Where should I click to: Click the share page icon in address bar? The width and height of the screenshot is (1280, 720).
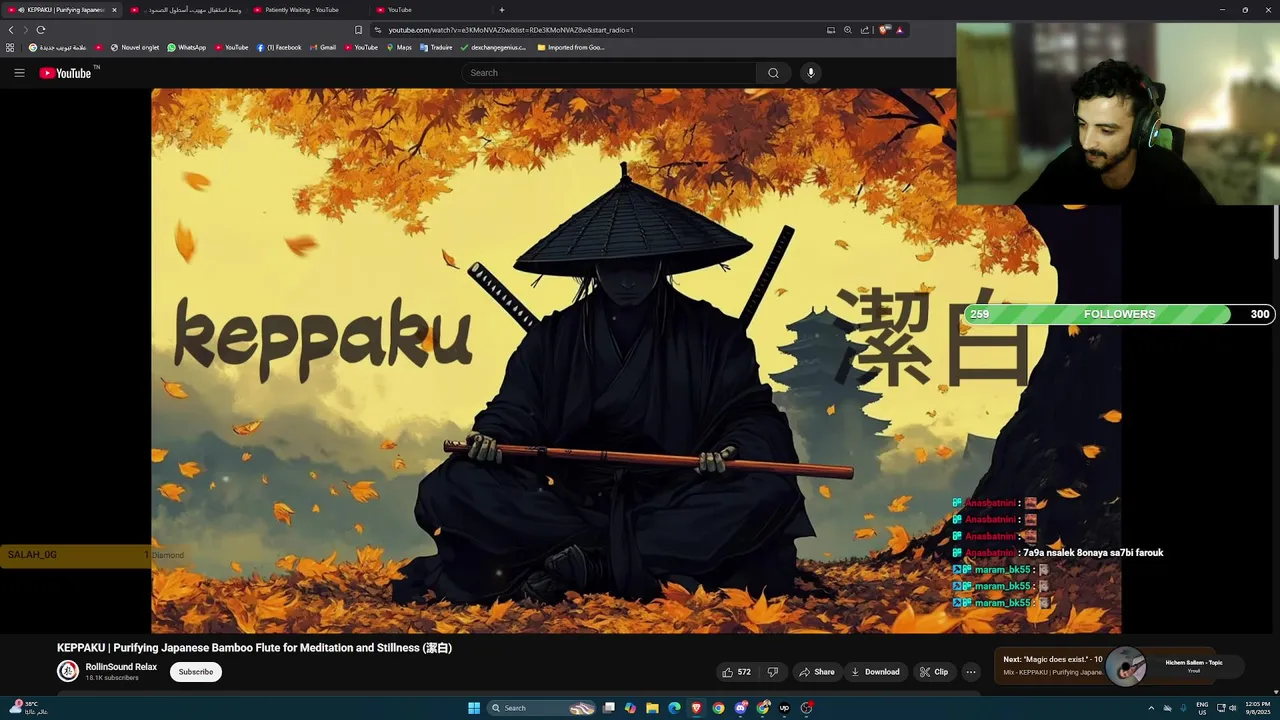tap(865, 30)
